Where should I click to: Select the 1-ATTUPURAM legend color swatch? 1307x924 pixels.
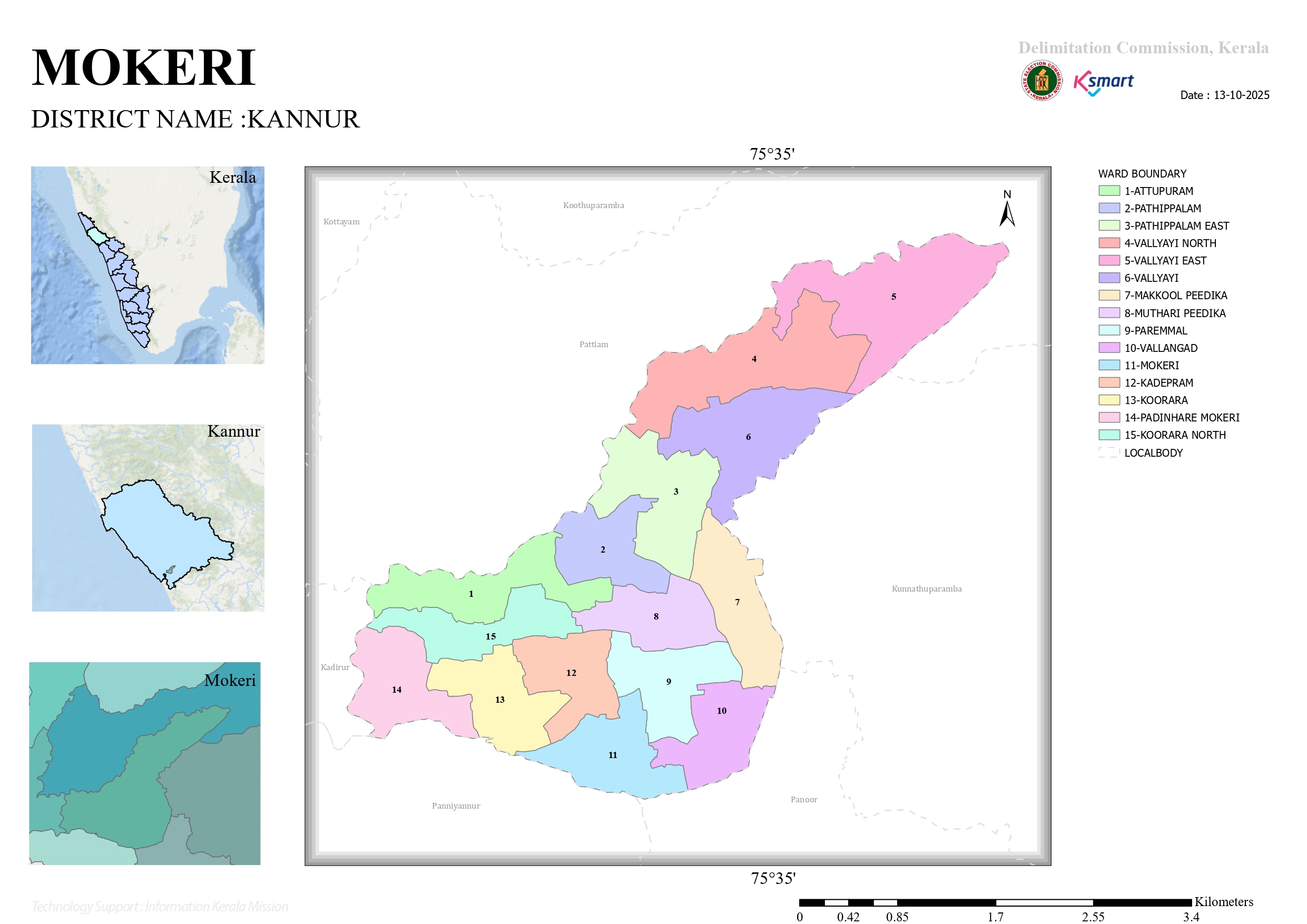[1109, 191]
